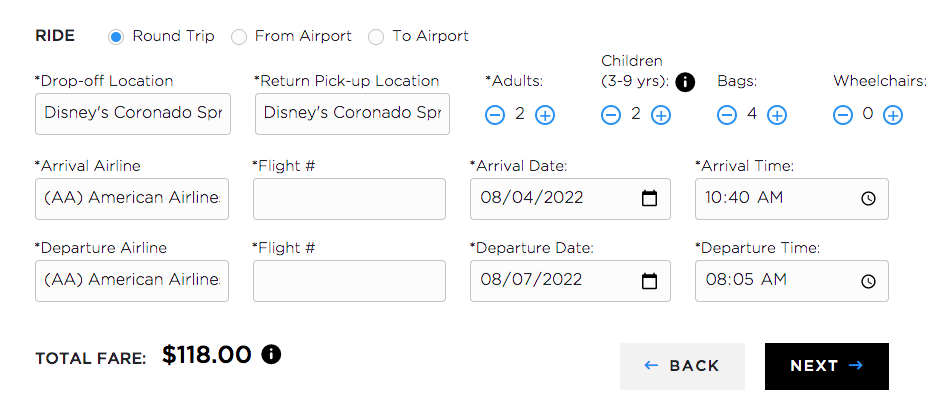929x405 pixels.
Task: Click plus icon for Children count
Action: [661, 115]
